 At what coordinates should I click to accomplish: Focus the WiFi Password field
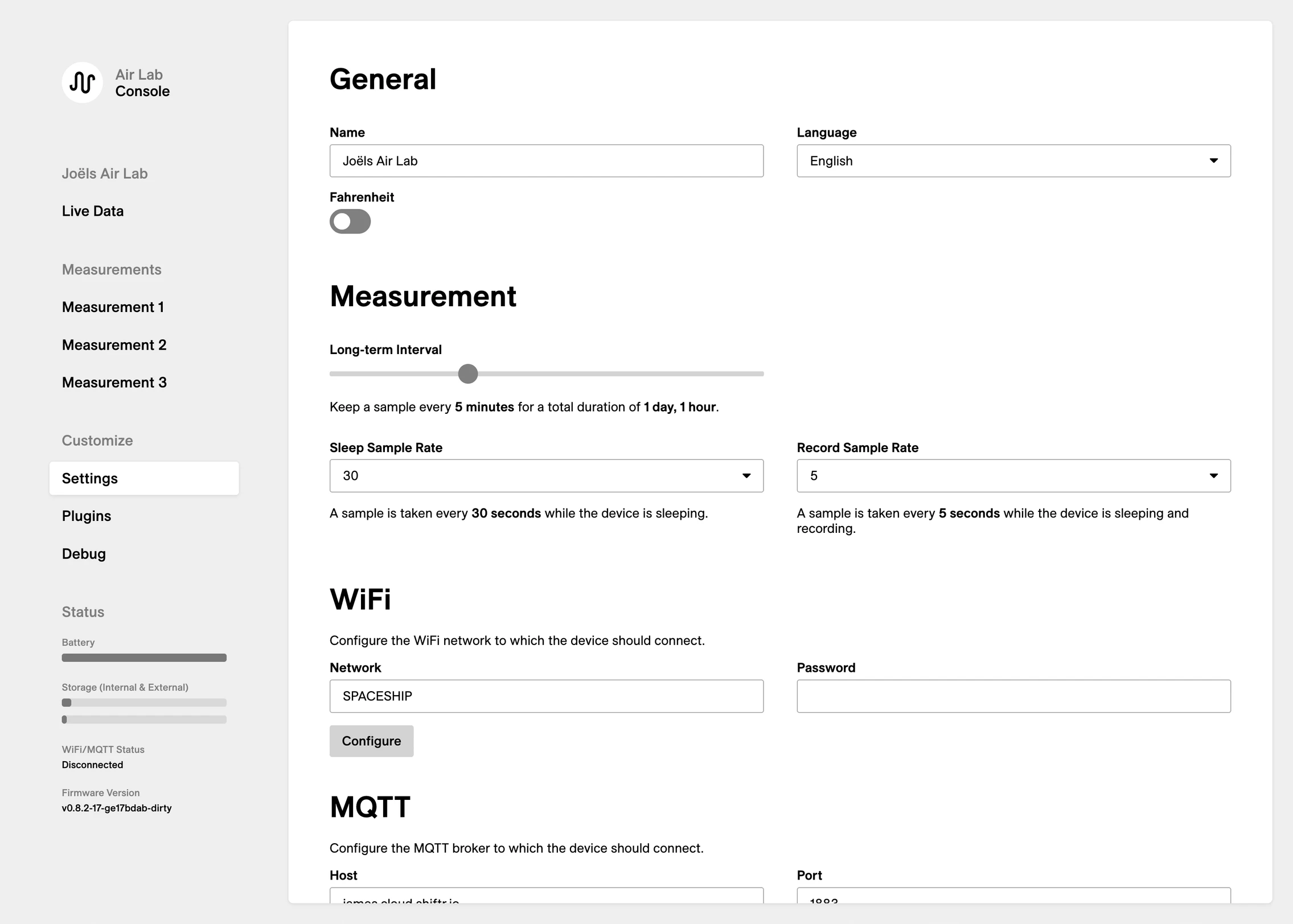click(x=1013, y=696)
